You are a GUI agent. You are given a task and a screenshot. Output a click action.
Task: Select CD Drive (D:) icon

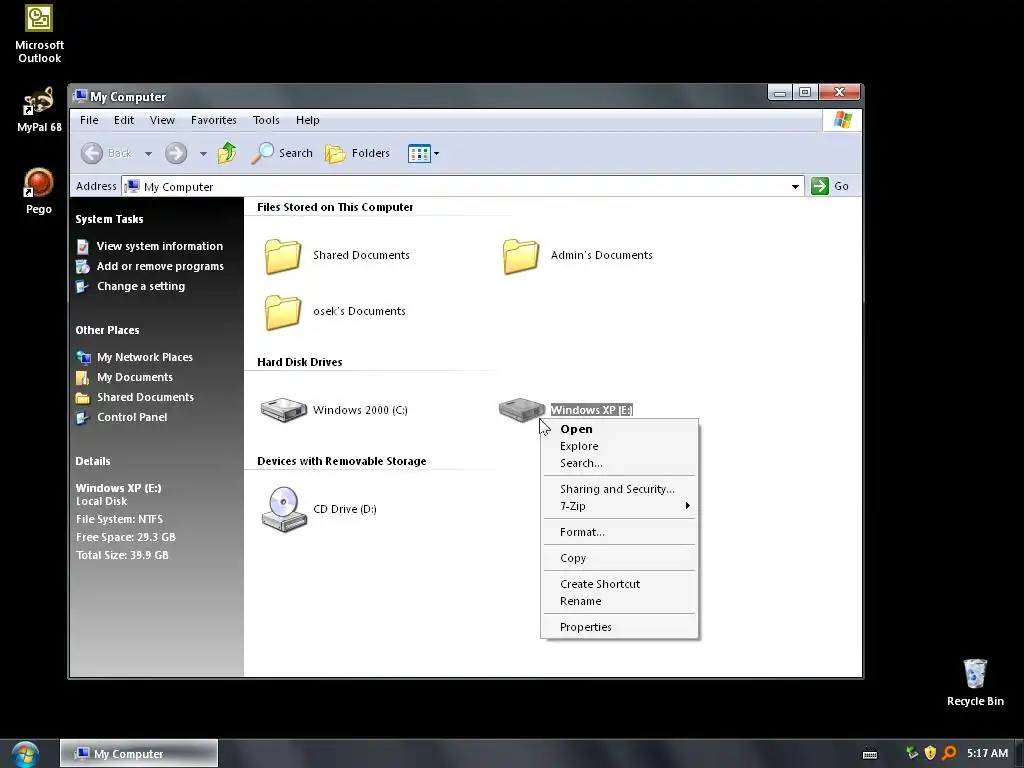(x=284, y=509)
